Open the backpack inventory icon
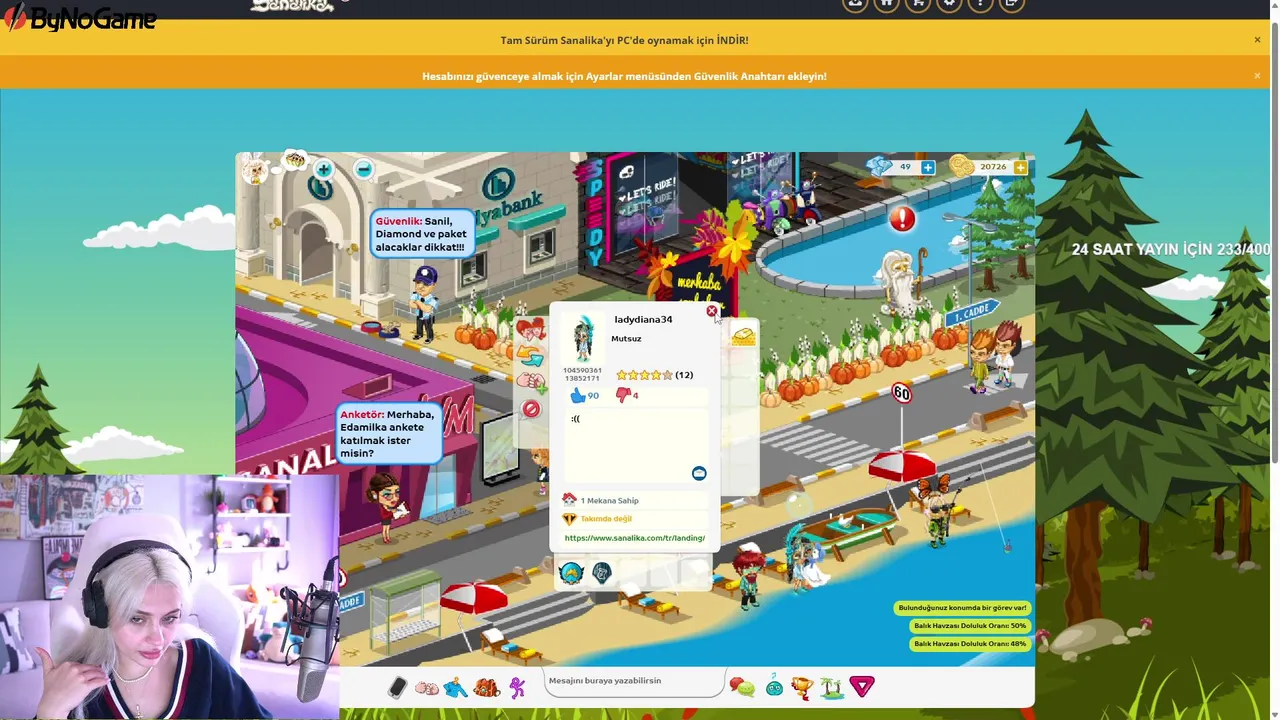 pyautogui.click(x=487, y=688)
